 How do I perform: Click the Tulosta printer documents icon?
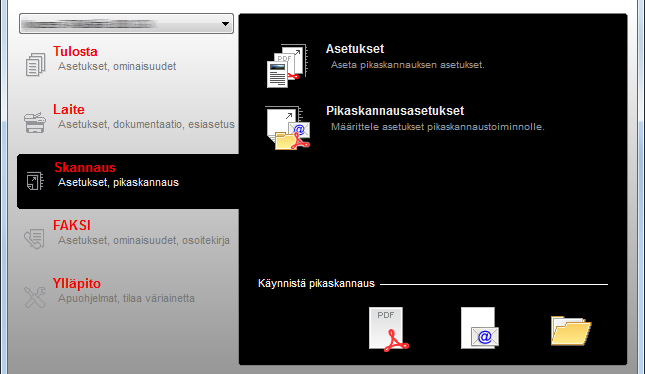point(35,65)
